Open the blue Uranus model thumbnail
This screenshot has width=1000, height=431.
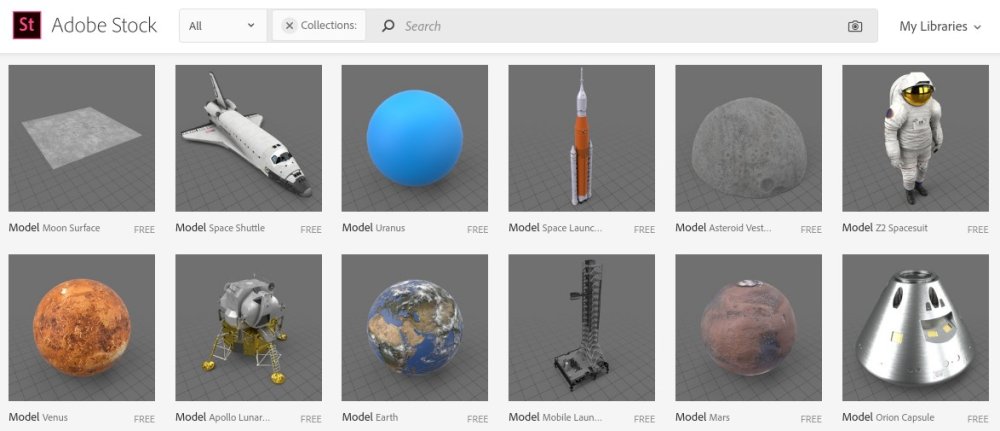coord(415,138)
